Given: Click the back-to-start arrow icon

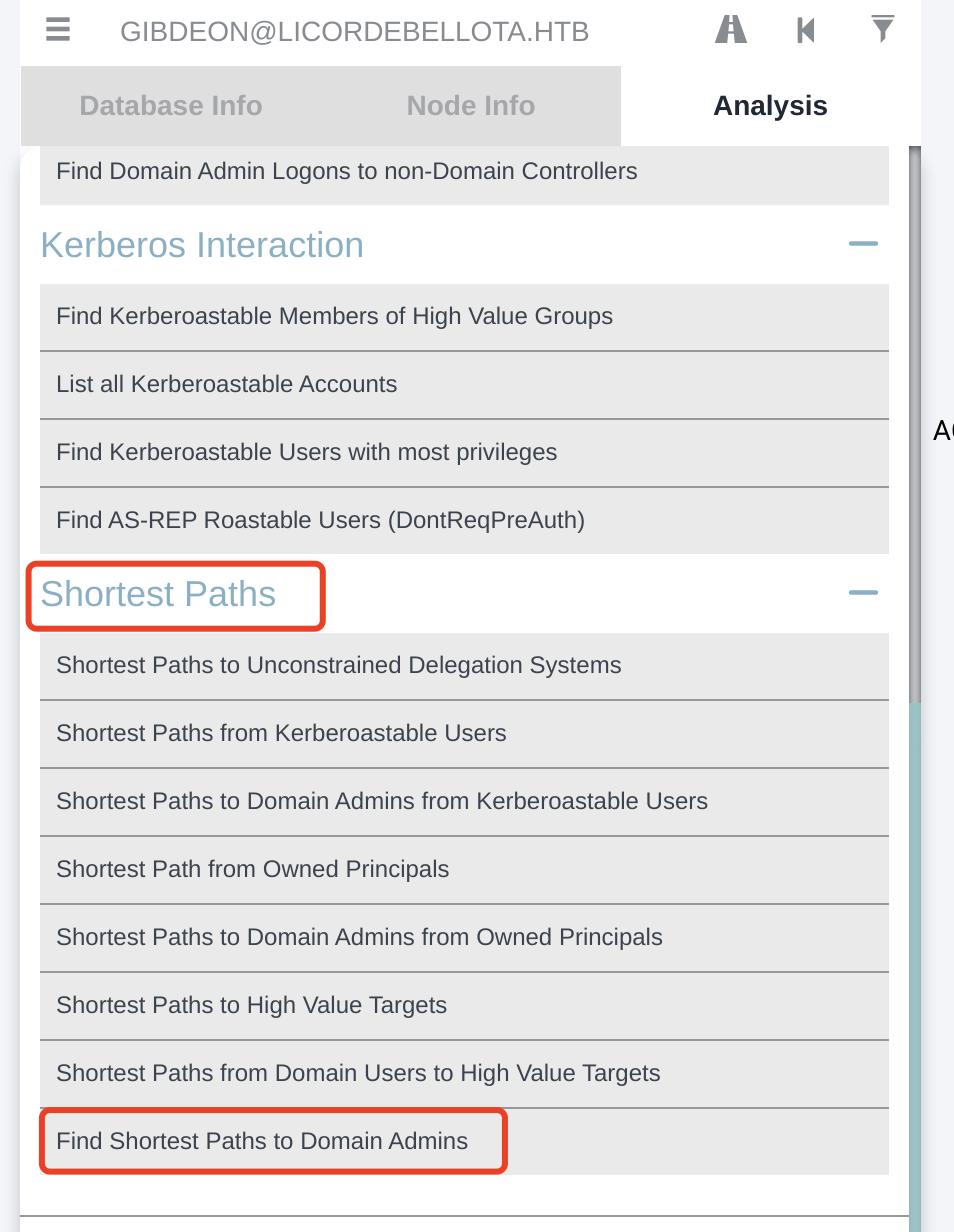Looking at the screenshot, I should pyautogui.click(x=806, y=30).
